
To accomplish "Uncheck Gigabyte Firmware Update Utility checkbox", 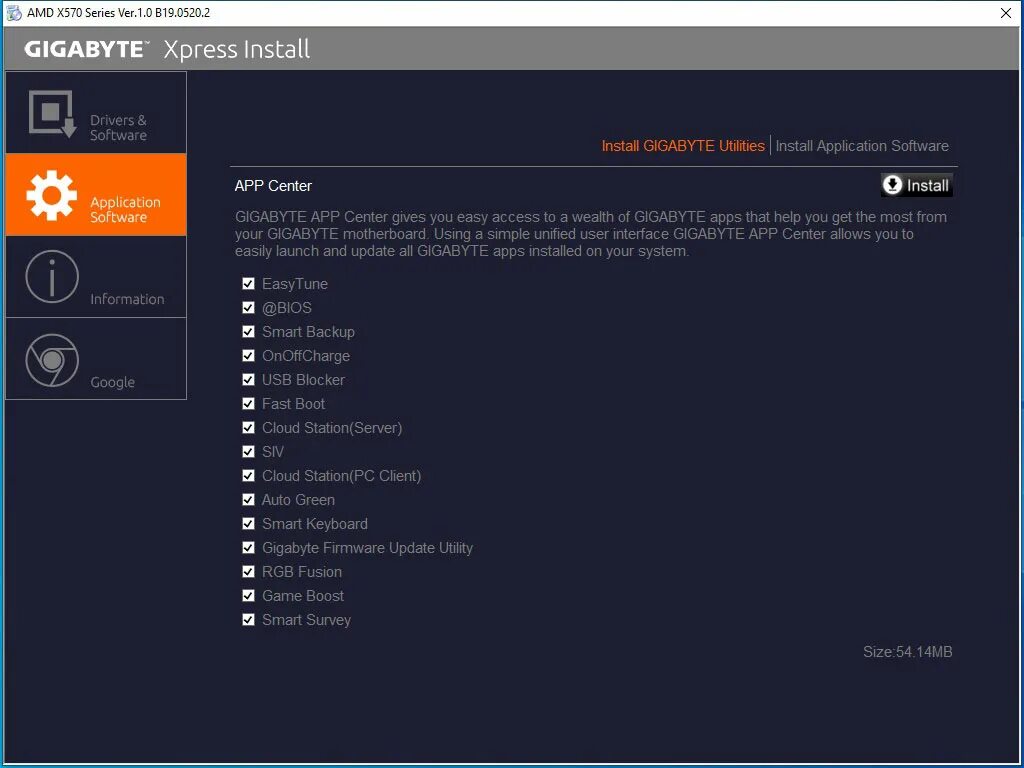I will click(x=248, y=547).
